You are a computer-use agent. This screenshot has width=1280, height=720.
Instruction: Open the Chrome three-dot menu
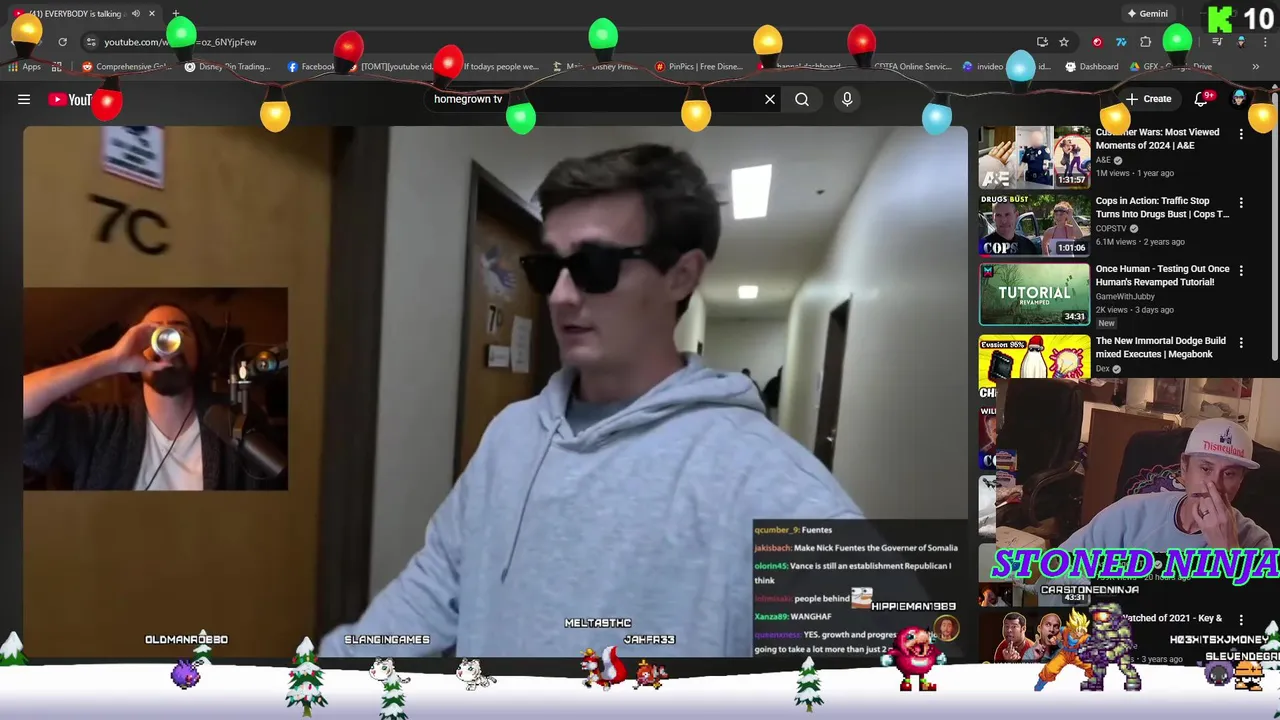[x=1264, y=42]
